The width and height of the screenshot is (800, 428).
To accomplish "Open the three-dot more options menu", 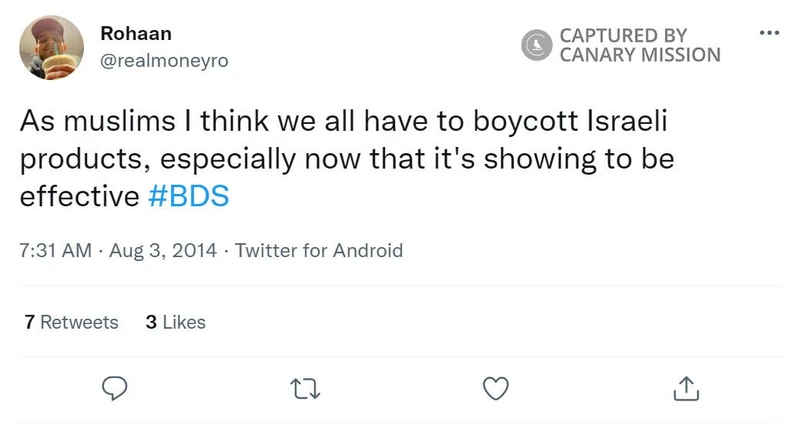I will pyautogui.click(x=768, y=32).
